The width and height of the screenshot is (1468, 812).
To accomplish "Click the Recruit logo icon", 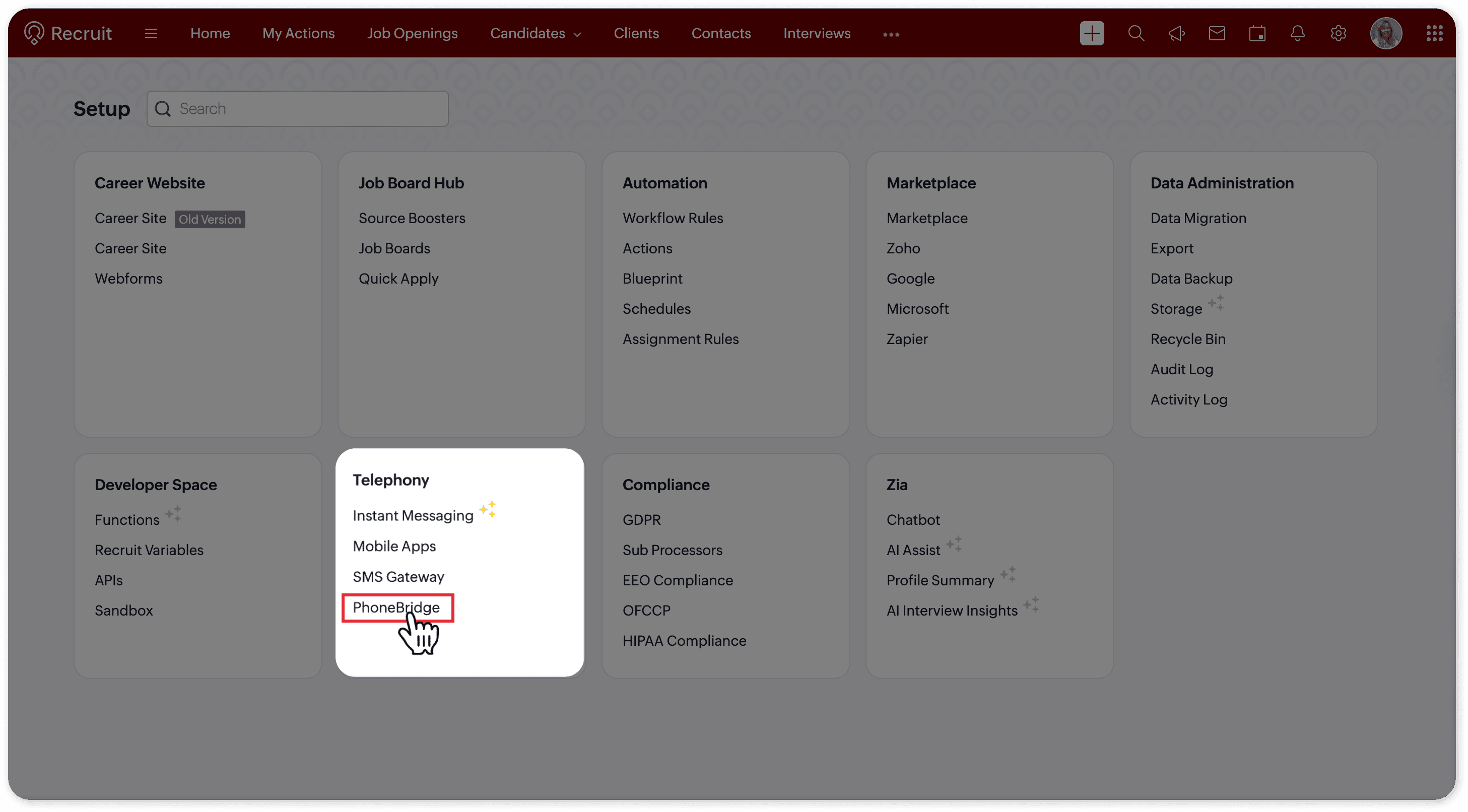I will (x=34, y=33).
